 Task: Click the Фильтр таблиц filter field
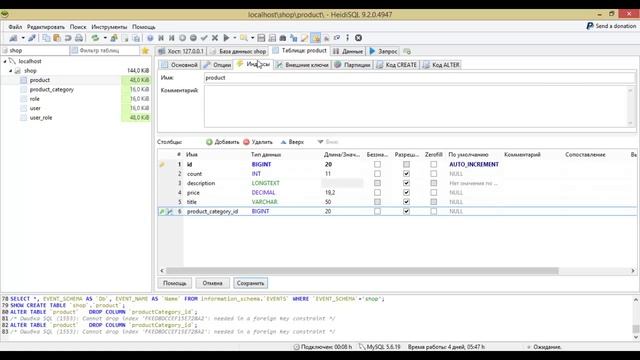click(104, 51)
